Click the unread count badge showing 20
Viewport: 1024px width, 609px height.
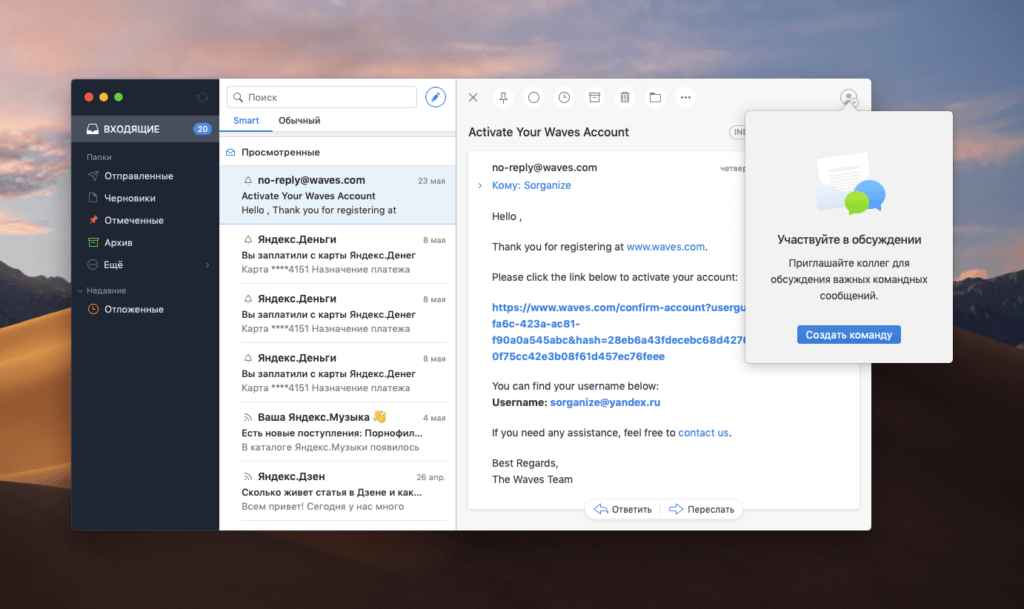click(x=202, y=129)
